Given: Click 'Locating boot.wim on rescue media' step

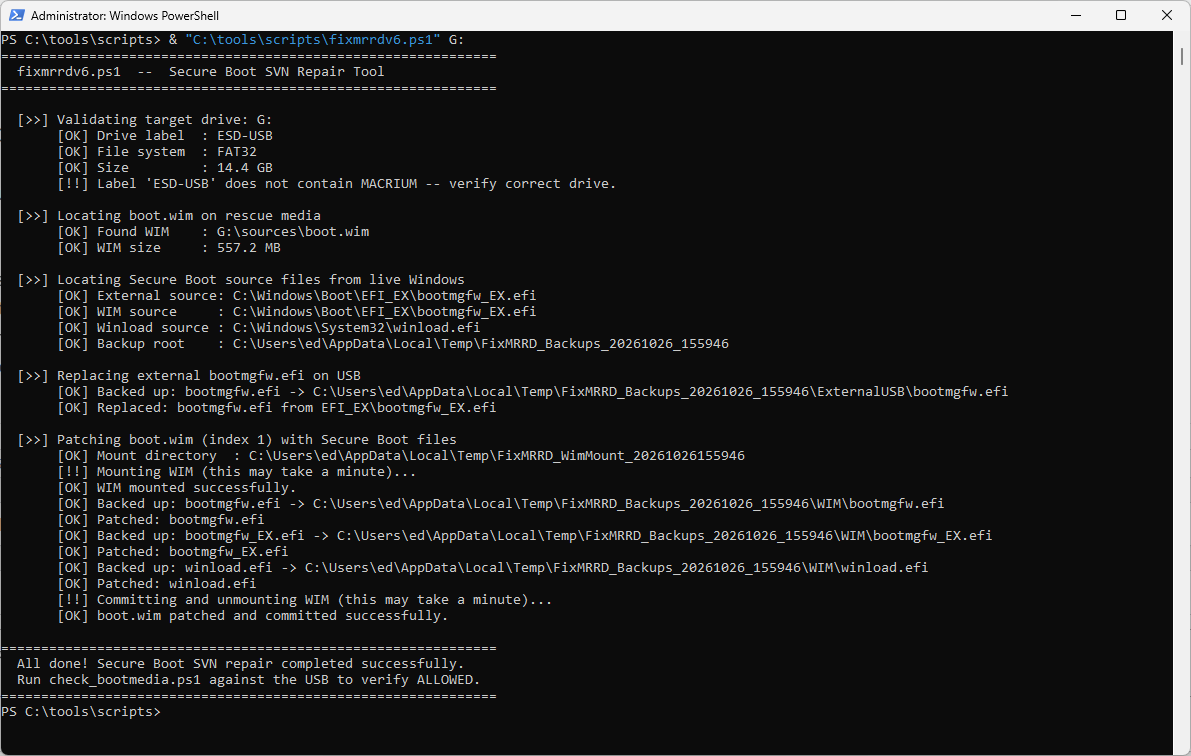Looking at the screenshot, I should pyautogui.click(x=169, y=215).
